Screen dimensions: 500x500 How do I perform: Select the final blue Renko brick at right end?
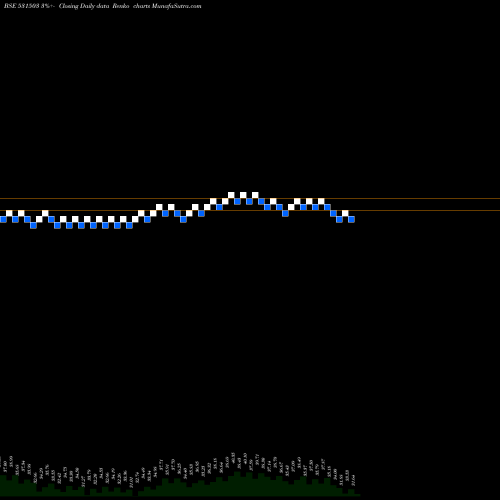351,219
